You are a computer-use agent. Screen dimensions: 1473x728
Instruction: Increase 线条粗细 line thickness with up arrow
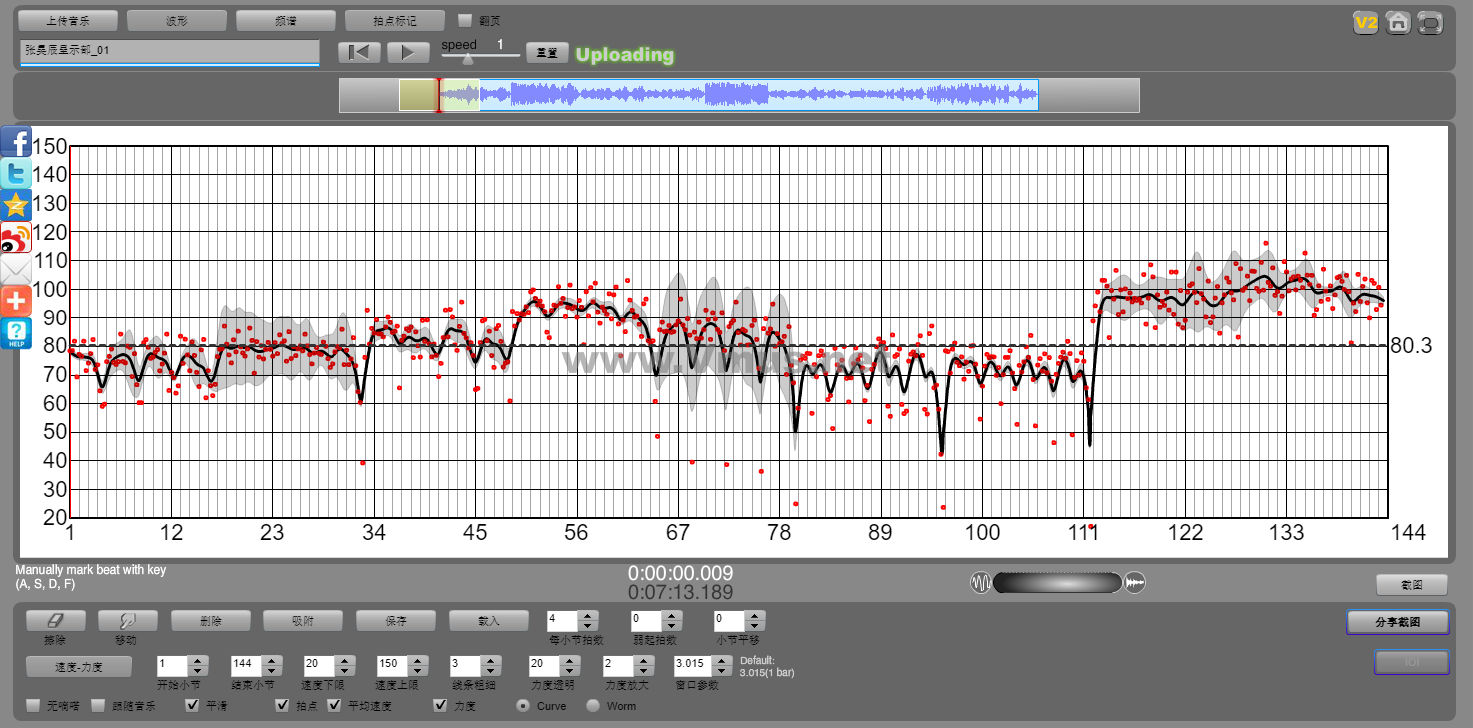[487, 660]
